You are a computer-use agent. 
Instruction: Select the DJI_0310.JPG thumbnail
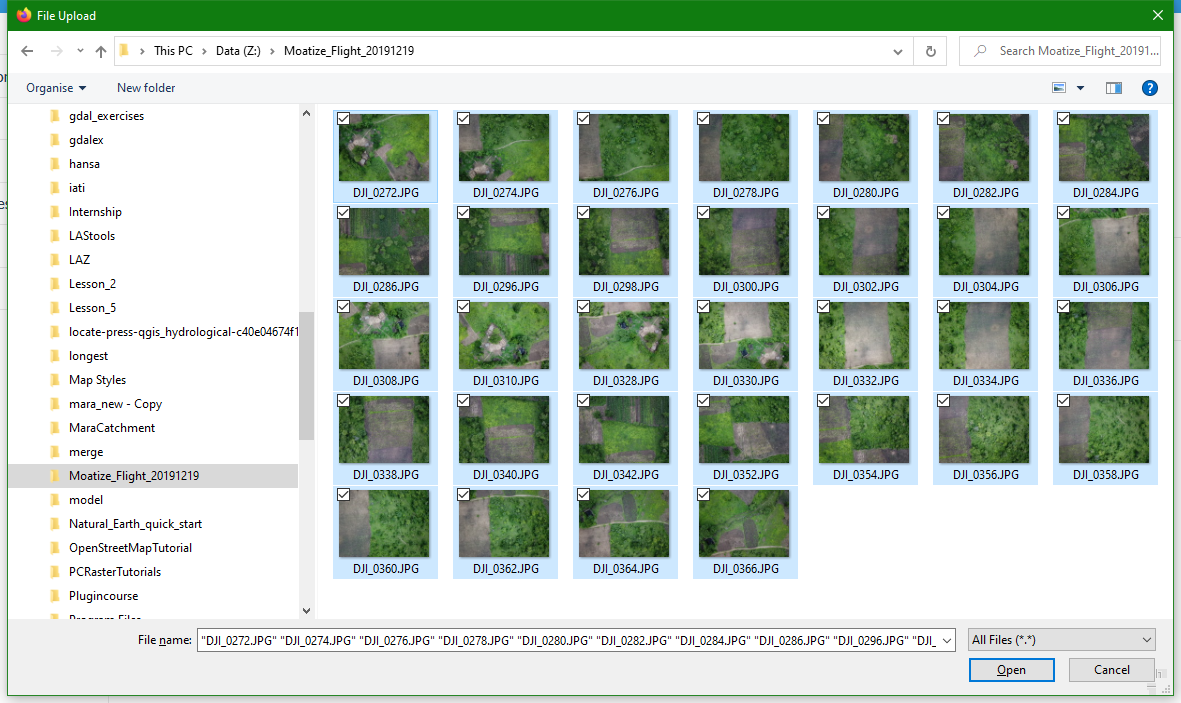click(x=504, y=335)
